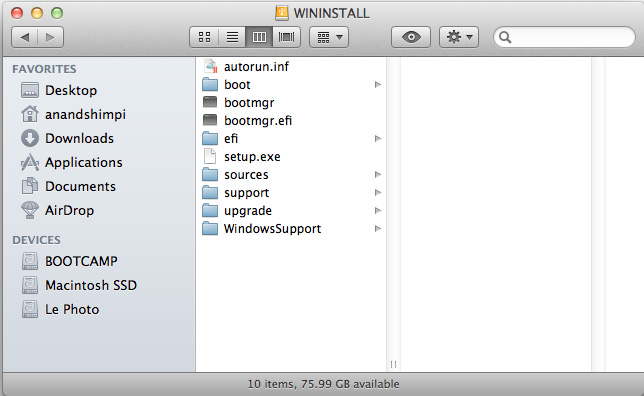Click the Downloads arrow icon
The width and height of the screenshot is (644, 396).
click(x=30, y=138)
